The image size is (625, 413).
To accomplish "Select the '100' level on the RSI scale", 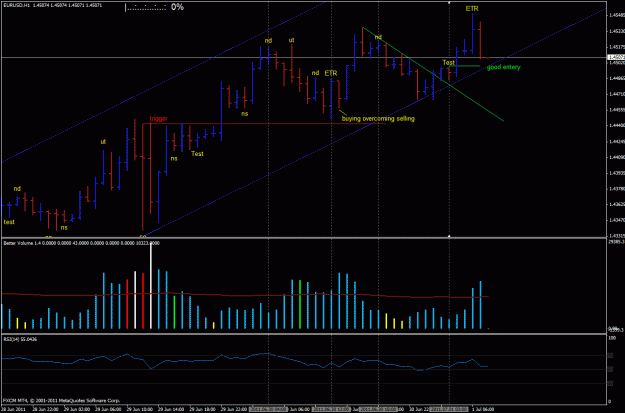I will click(x=613, y=338).
